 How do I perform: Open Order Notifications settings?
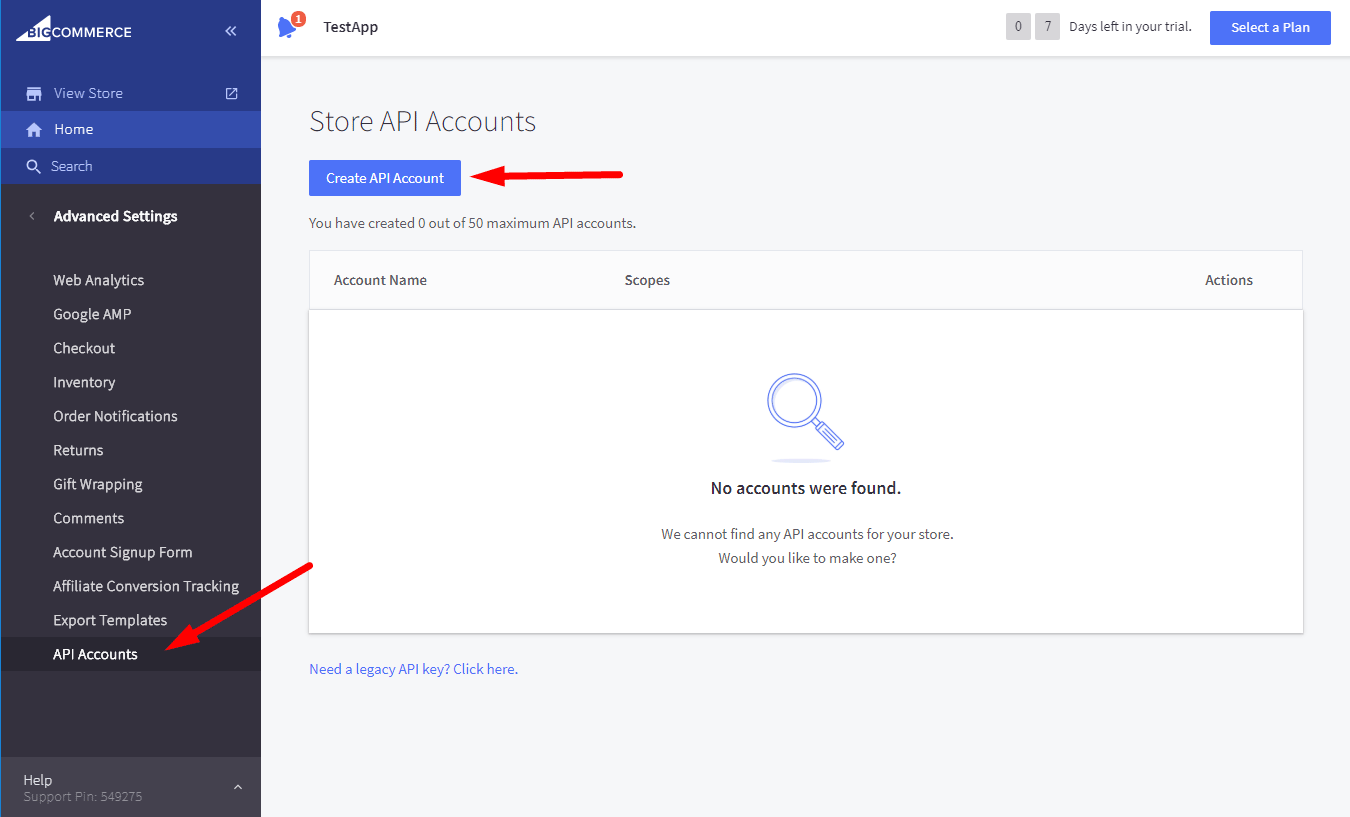click(x=115, y=416)
